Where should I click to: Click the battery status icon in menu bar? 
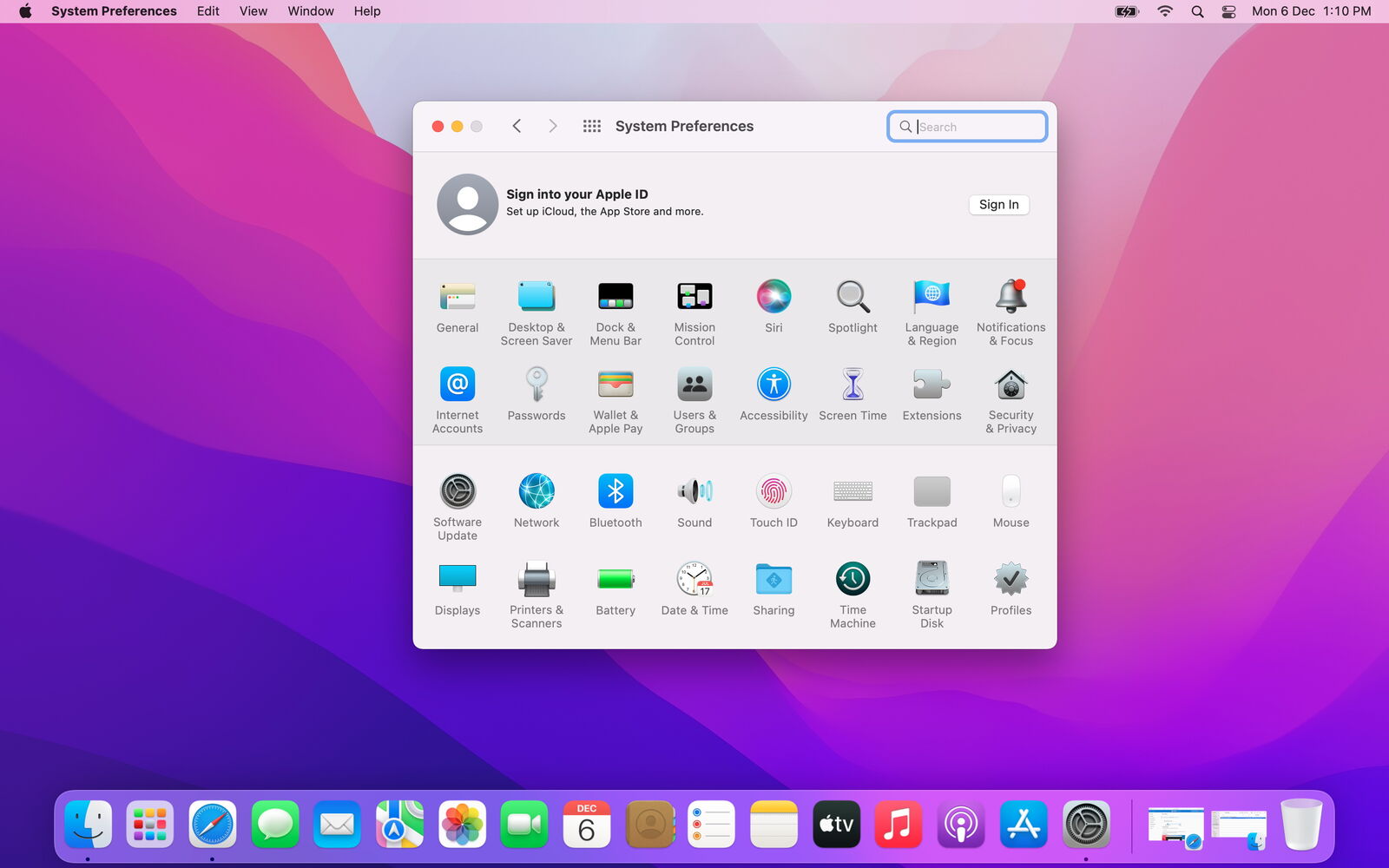[x=1127, y=11]
